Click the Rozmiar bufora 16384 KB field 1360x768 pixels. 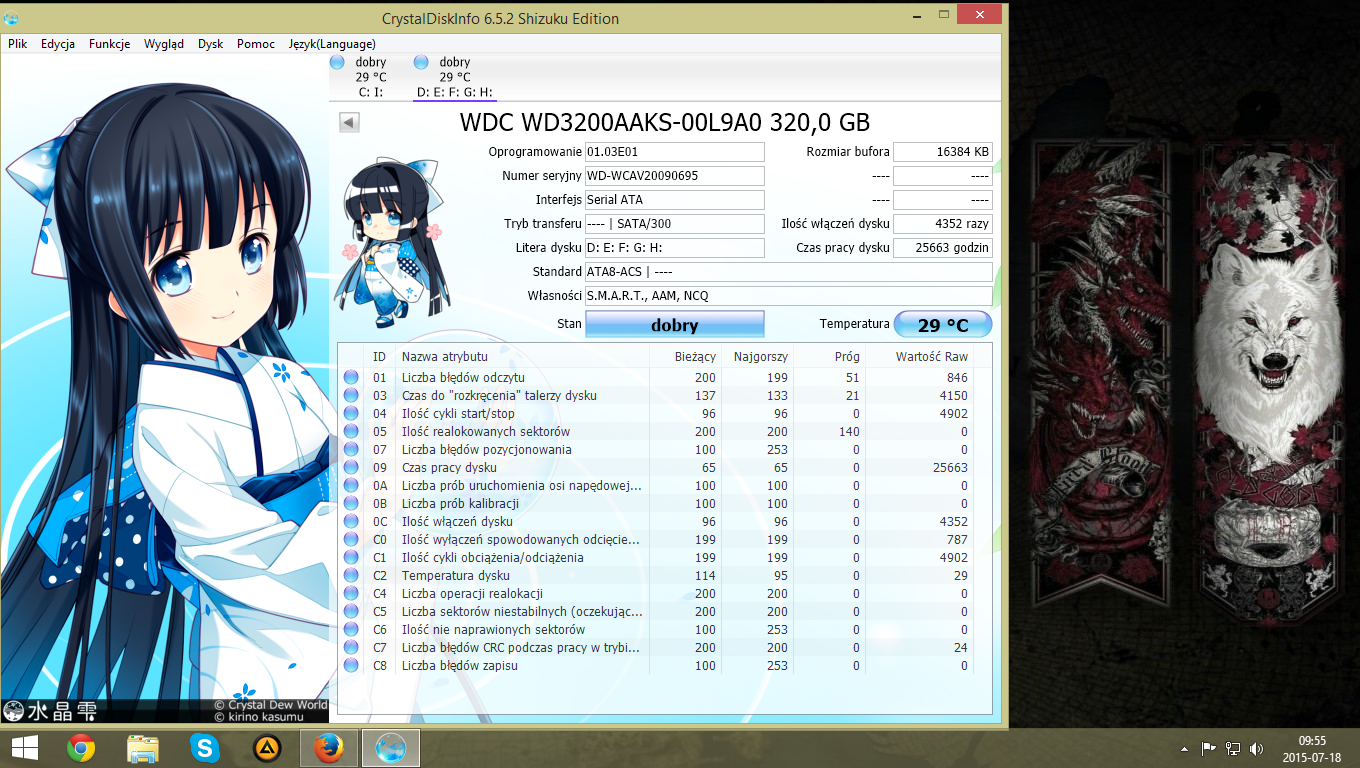pos(943,152)
